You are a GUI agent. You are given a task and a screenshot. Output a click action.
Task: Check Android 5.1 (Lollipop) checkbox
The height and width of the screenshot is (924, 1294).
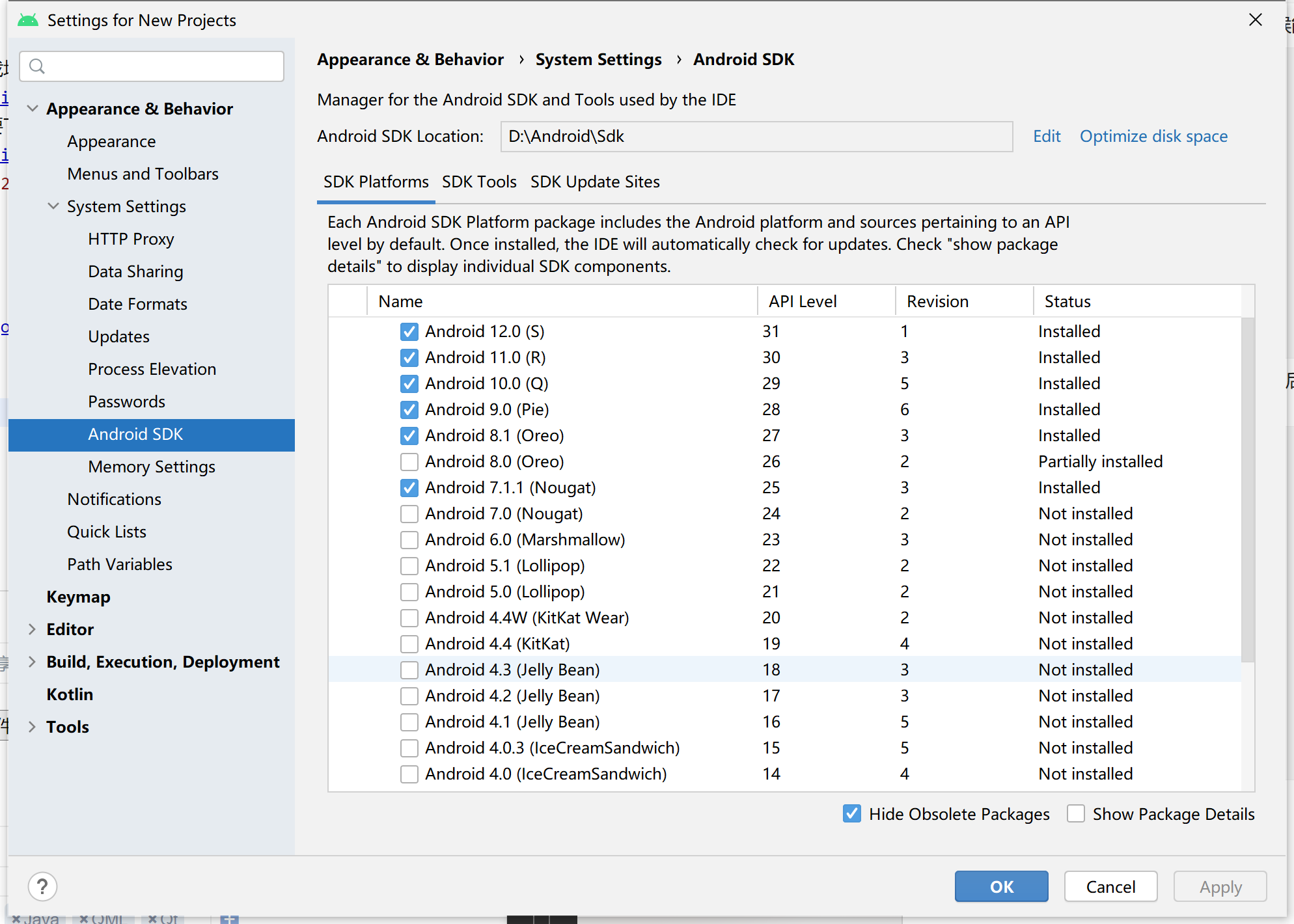[x=409, y=566]
